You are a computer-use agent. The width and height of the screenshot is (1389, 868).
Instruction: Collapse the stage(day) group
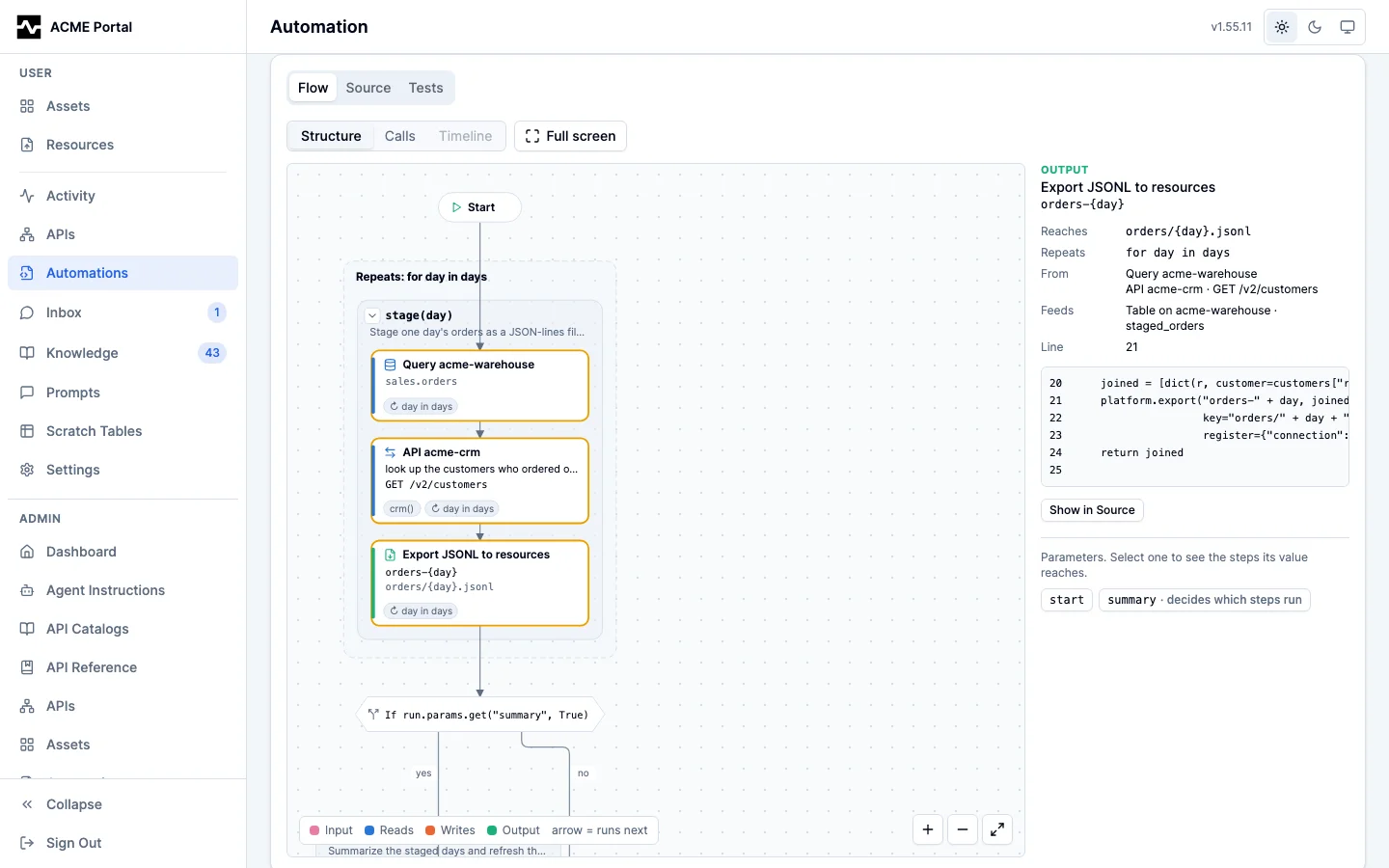(372, 315)
